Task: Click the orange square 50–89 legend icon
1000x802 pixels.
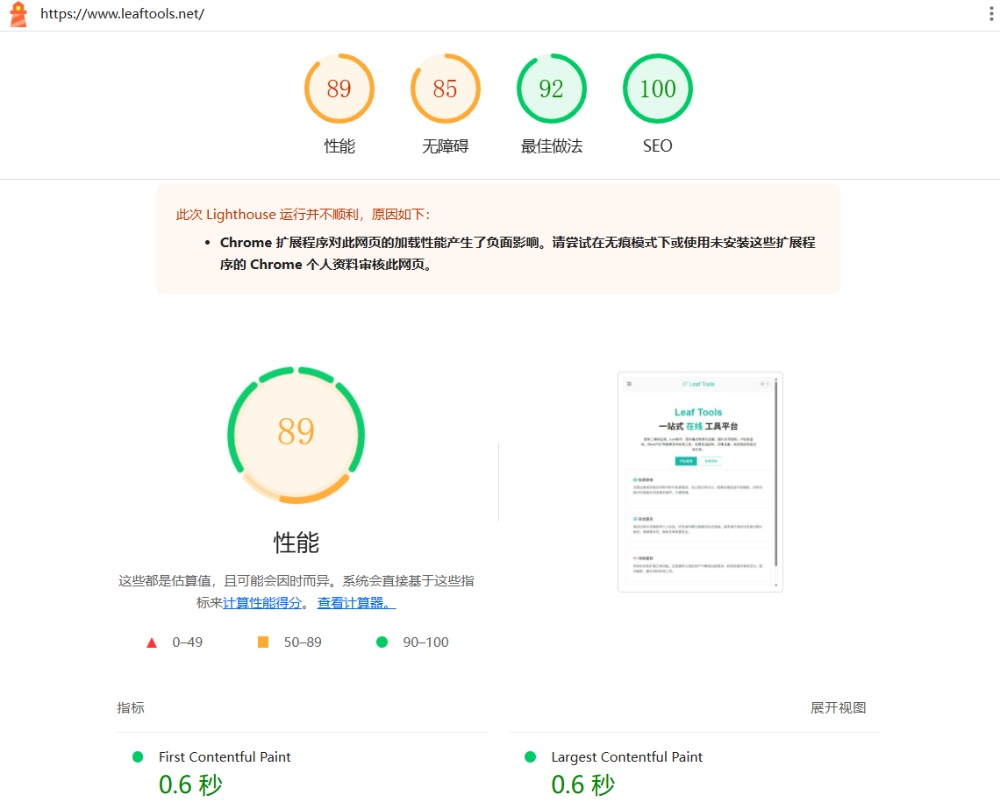Action: point(263,642)
